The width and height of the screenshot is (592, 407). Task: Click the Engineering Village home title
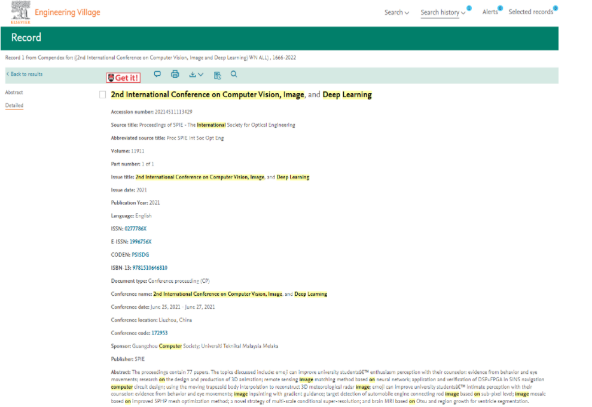point(68,12)
